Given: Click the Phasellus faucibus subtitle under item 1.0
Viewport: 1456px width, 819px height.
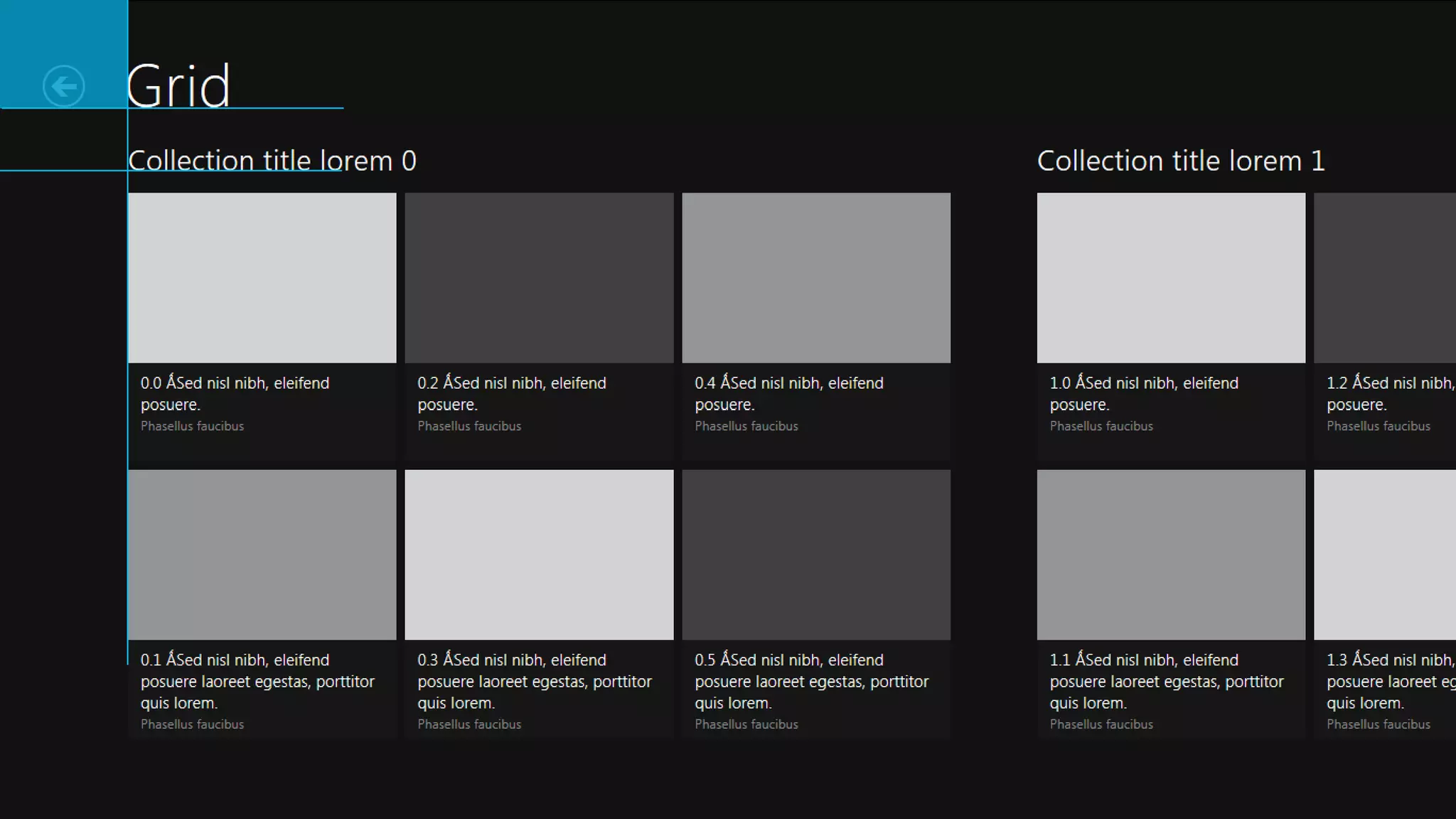Looking at the screenshot, I should [x=1101, y=426].
